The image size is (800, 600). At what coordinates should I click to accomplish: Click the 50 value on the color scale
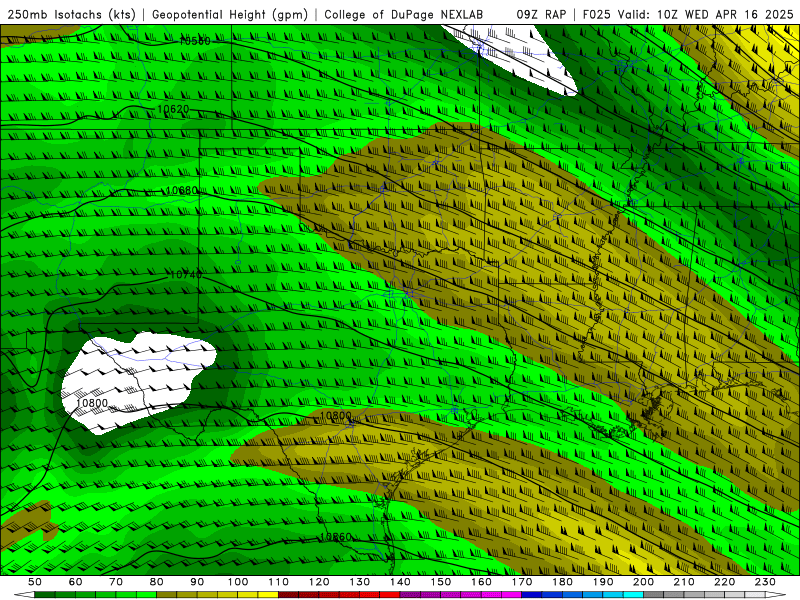coord(35,582)
